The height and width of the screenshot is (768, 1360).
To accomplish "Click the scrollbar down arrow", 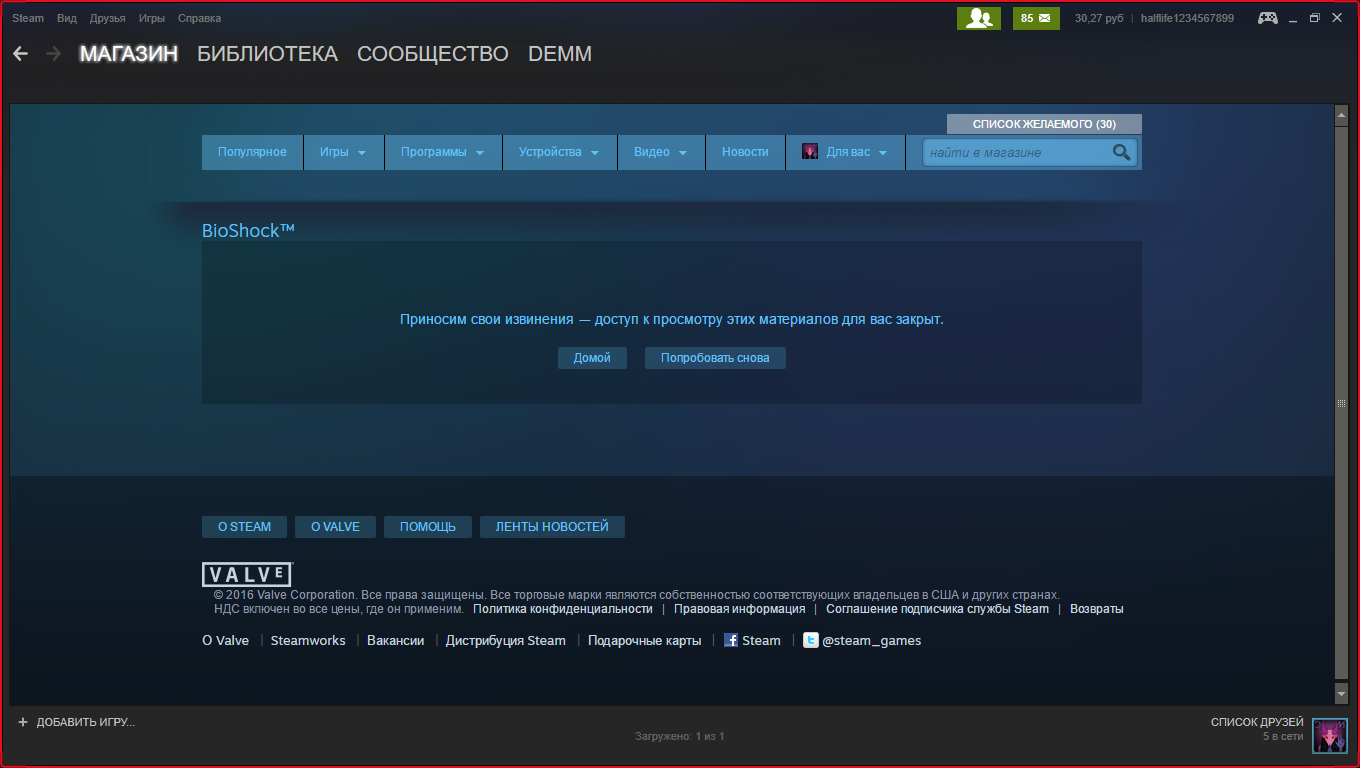I will pyautogui.click(x=1342, y=692).
